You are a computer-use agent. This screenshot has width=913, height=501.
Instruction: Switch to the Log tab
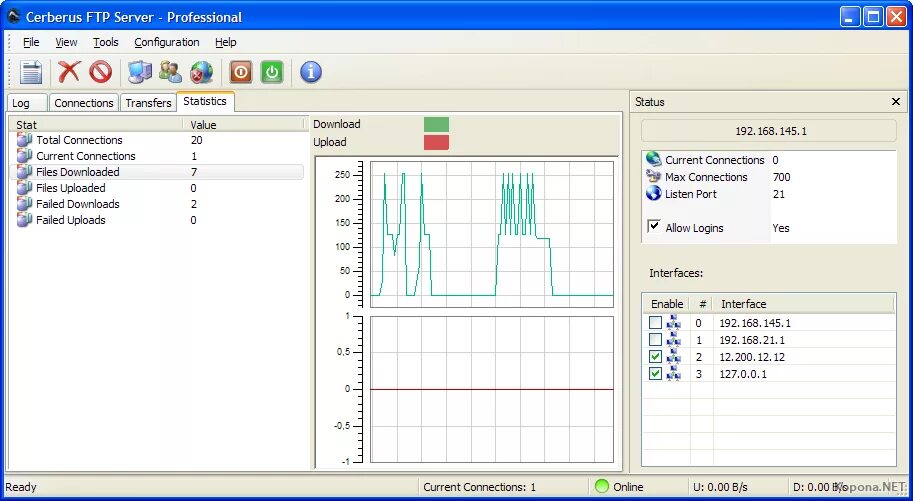[26, 103]
